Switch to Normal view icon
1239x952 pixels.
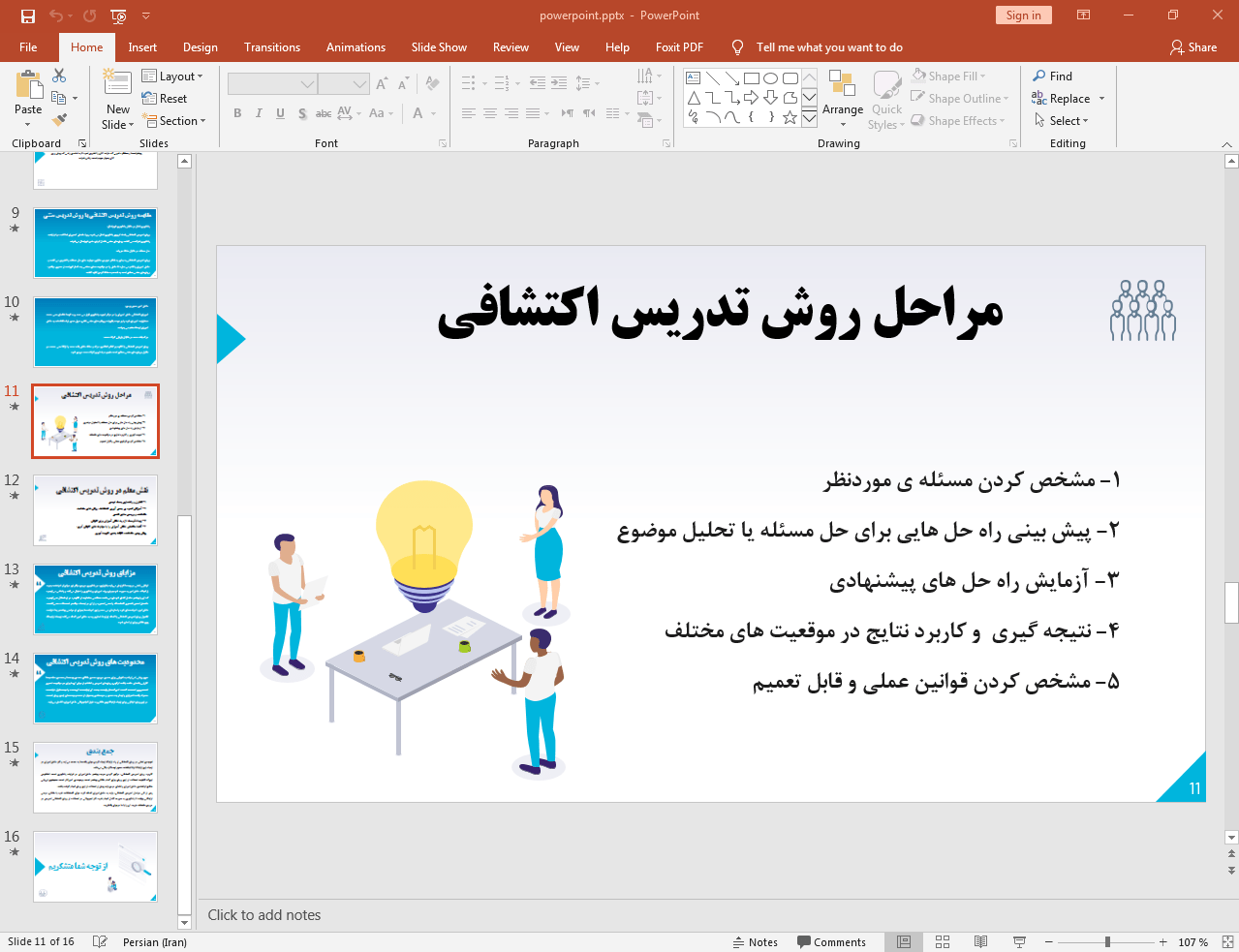point(904,941)
